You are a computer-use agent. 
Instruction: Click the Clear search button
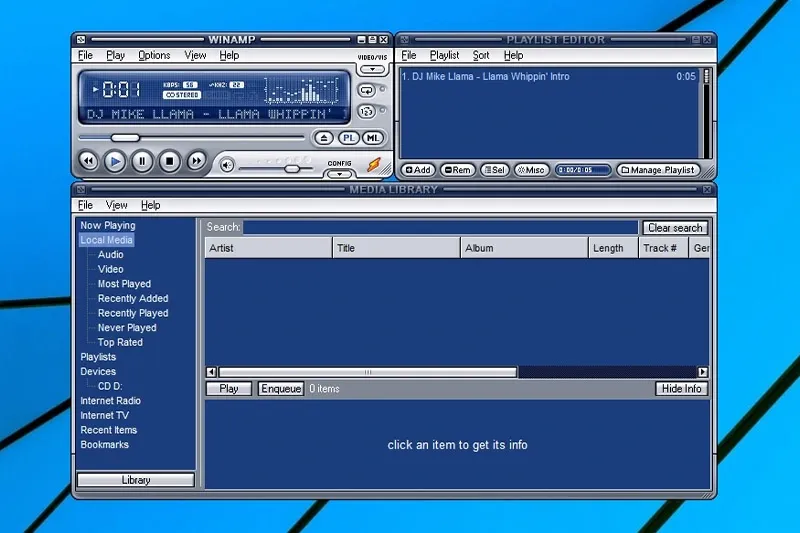(675, 228)
